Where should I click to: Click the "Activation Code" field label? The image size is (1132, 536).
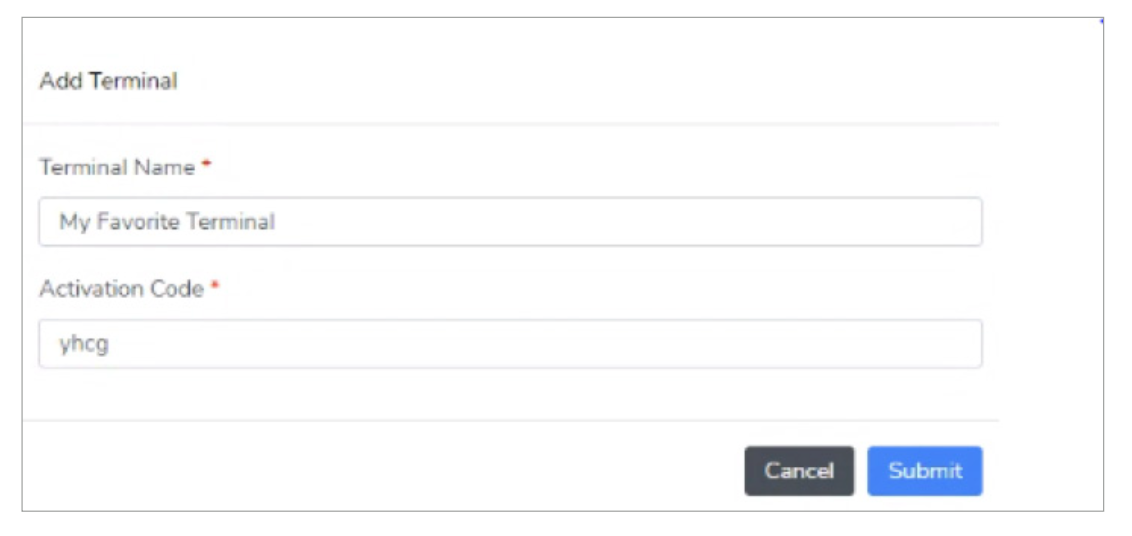[122, 289]
